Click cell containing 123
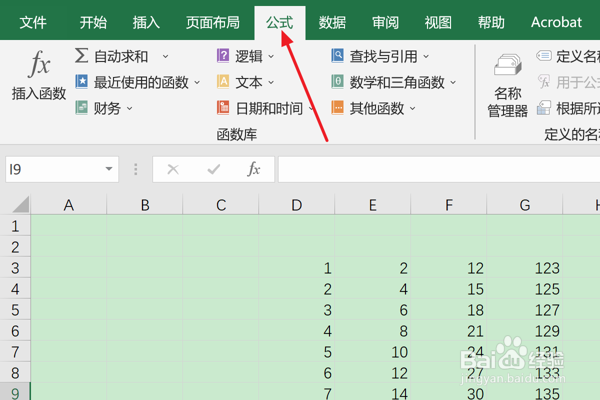This screenshot has width=600, height=400. coord(525,268)
